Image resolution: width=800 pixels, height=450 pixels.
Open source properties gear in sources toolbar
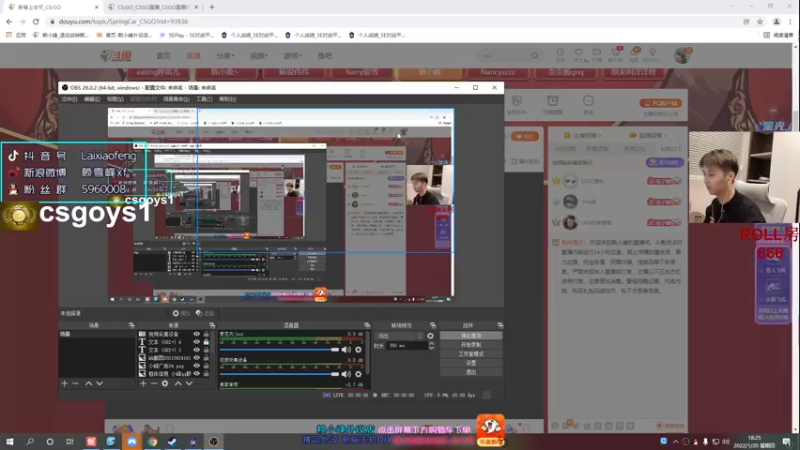tap(165, 383)
